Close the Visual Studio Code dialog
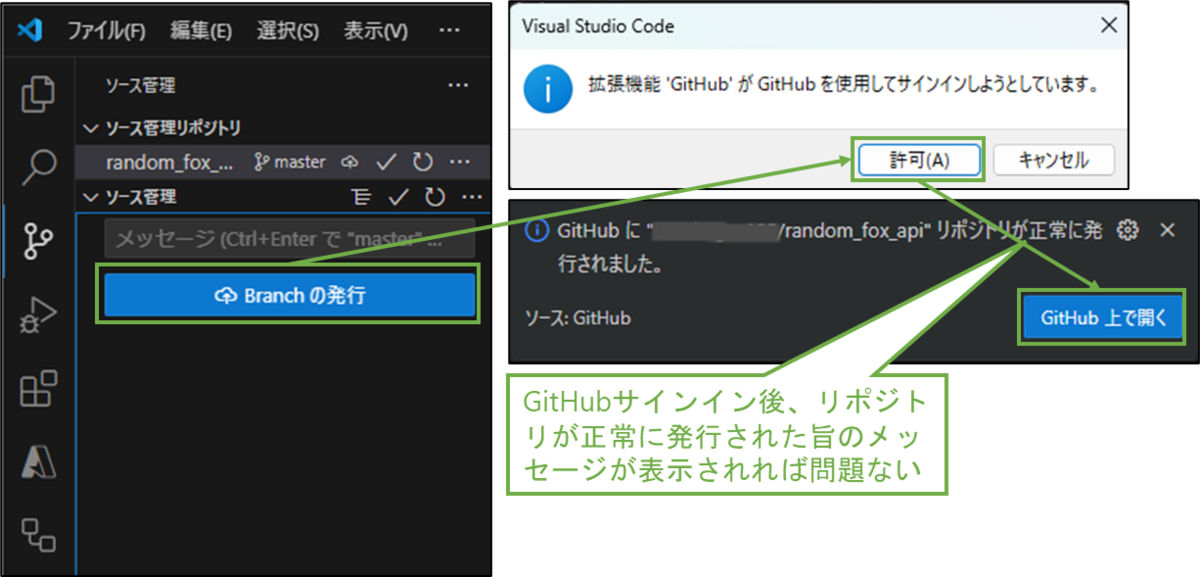This screenshot has height=577, width=1200. click(x=1109, y=26)
